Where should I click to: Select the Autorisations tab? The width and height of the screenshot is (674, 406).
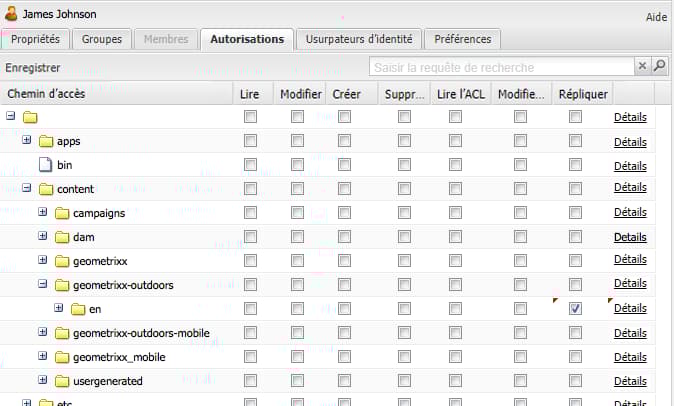247,40
